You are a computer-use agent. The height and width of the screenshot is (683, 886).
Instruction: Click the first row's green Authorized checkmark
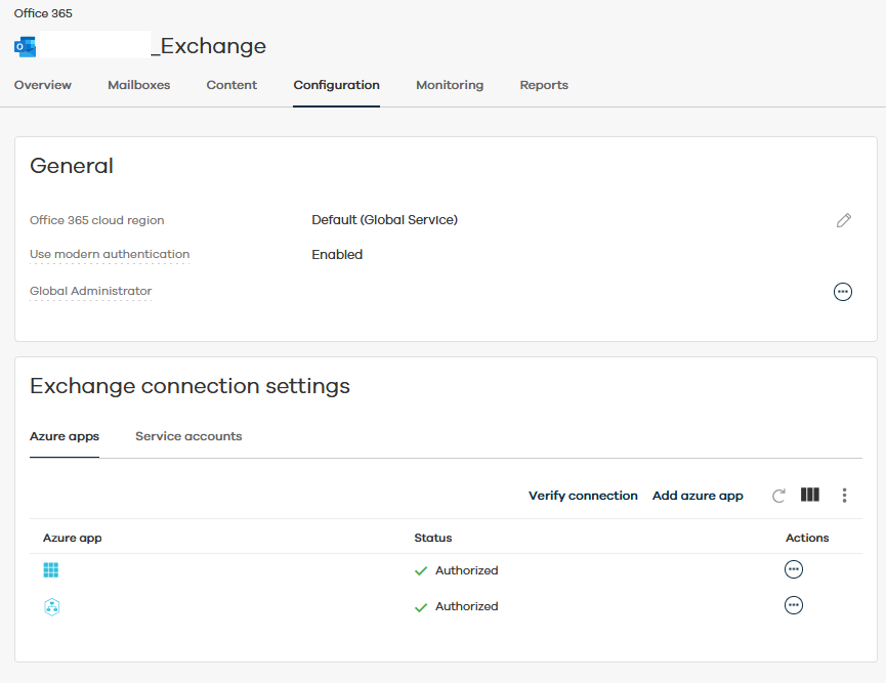[420, 571]
